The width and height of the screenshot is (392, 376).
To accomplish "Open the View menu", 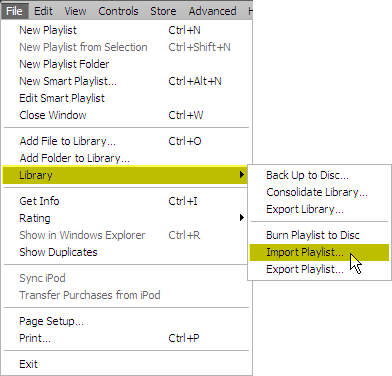I will [75, 11].
